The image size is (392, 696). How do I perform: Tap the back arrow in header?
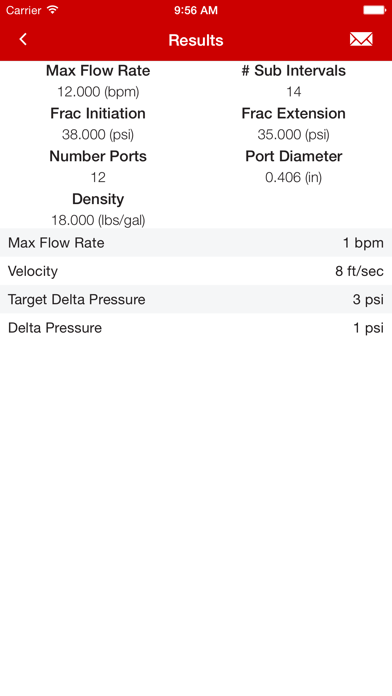click(x=23, y=40)
